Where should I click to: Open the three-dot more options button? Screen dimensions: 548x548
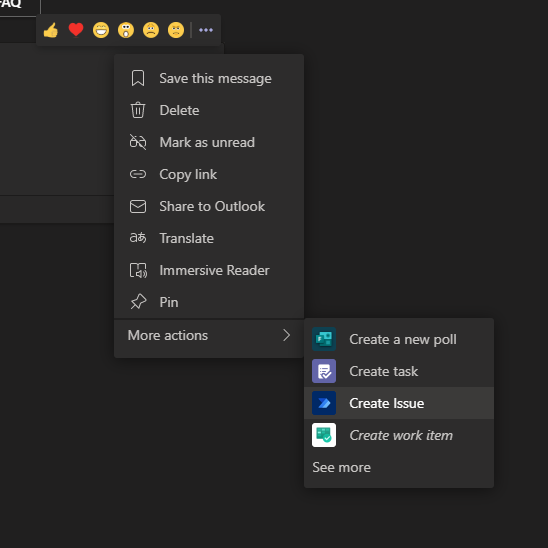[x=206, y=30]
